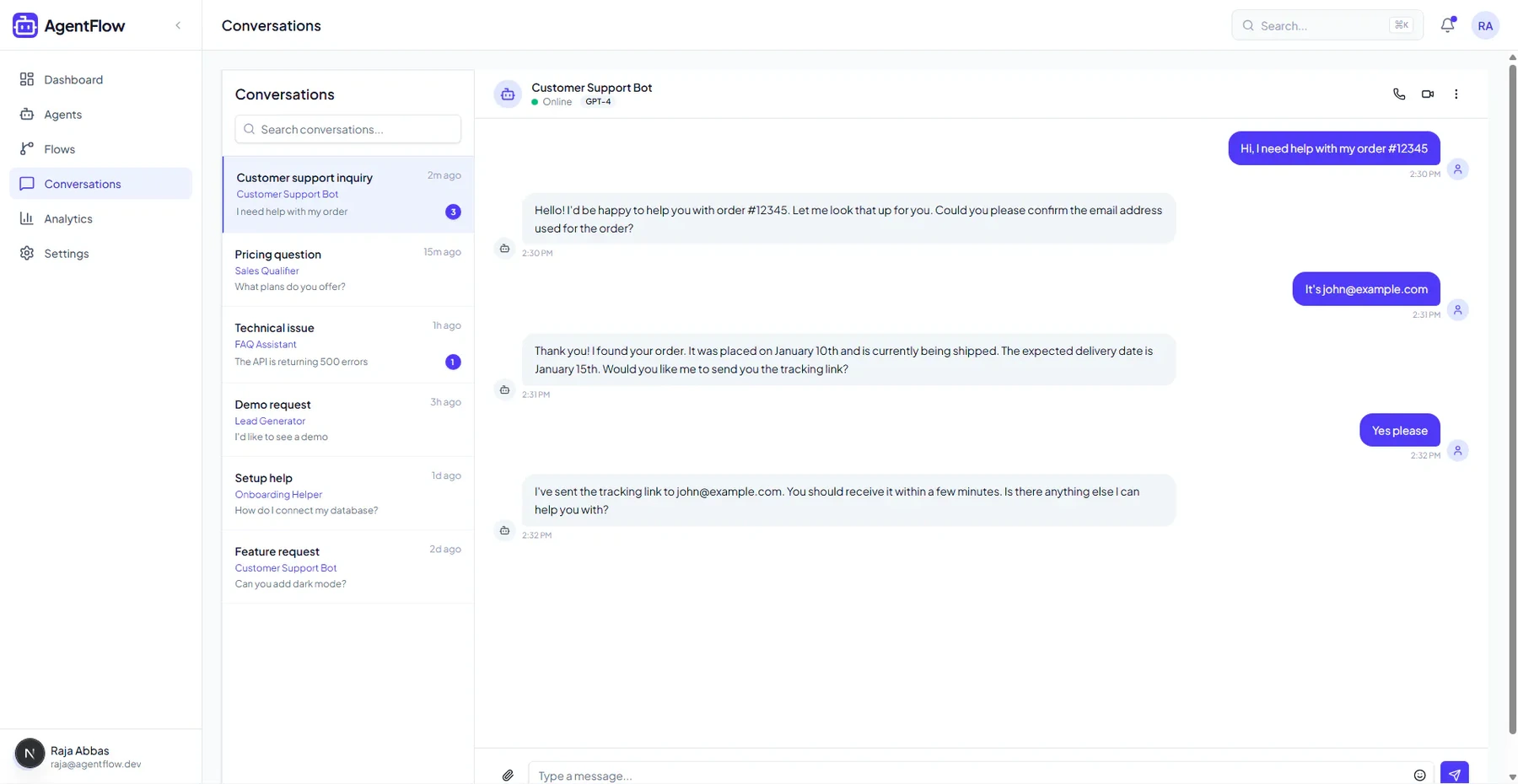
Task: Click the Customer Support Bot chat title
Action: pyautogui.click(x=591, y=87)
